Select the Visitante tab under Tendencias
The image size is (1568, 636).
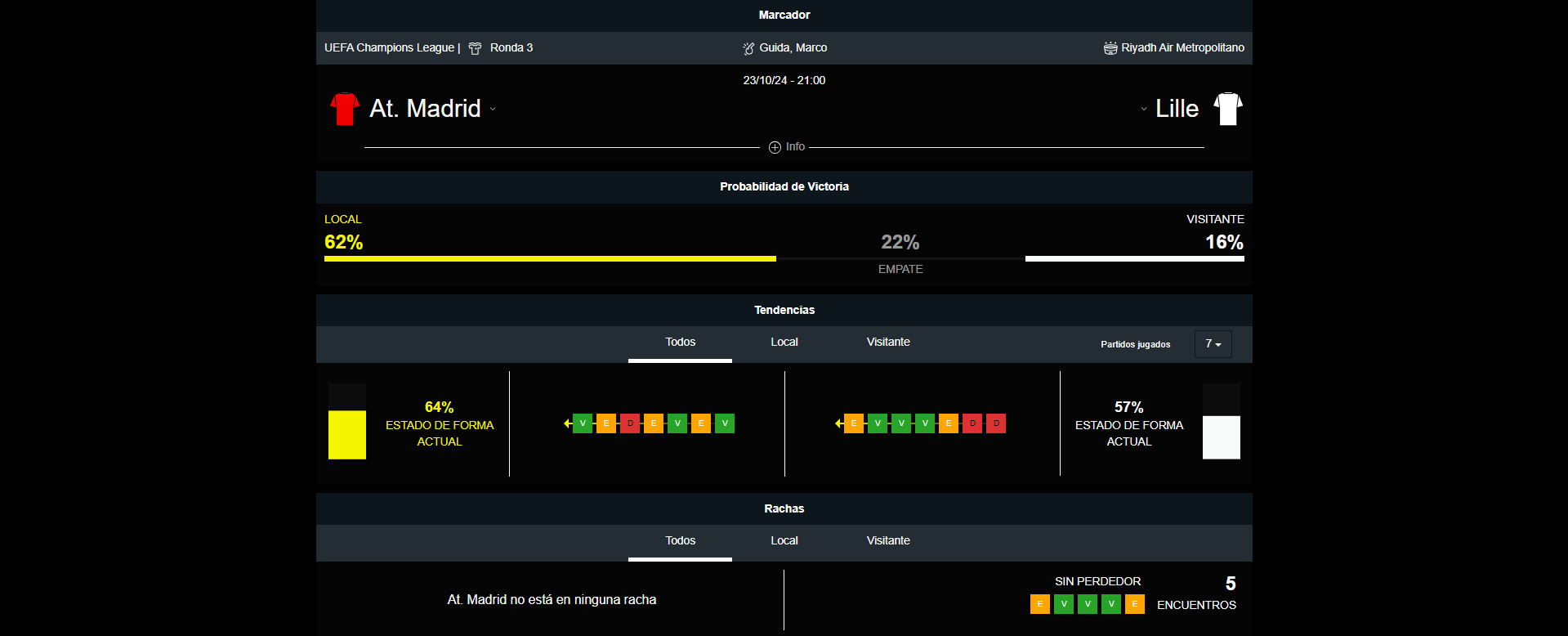tap(887, 343)
